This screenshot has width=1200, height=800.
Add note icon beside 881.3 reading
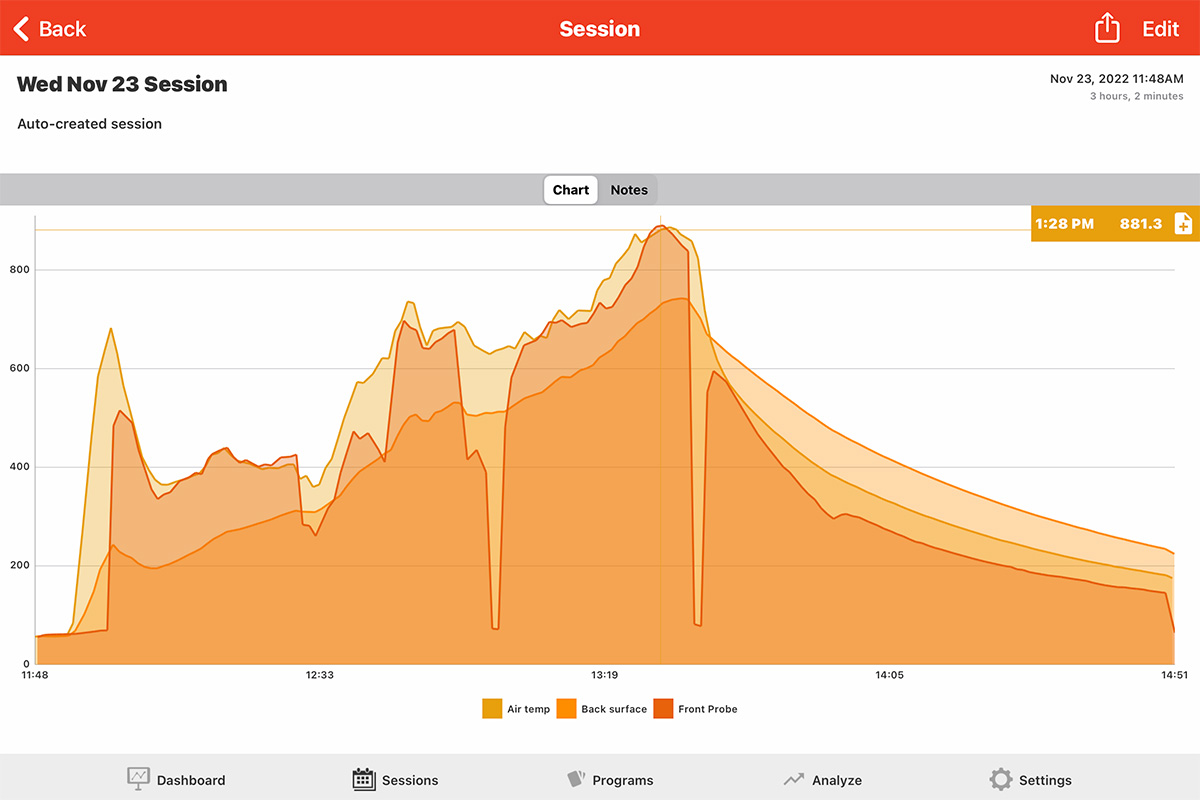tap(1183, 224)
